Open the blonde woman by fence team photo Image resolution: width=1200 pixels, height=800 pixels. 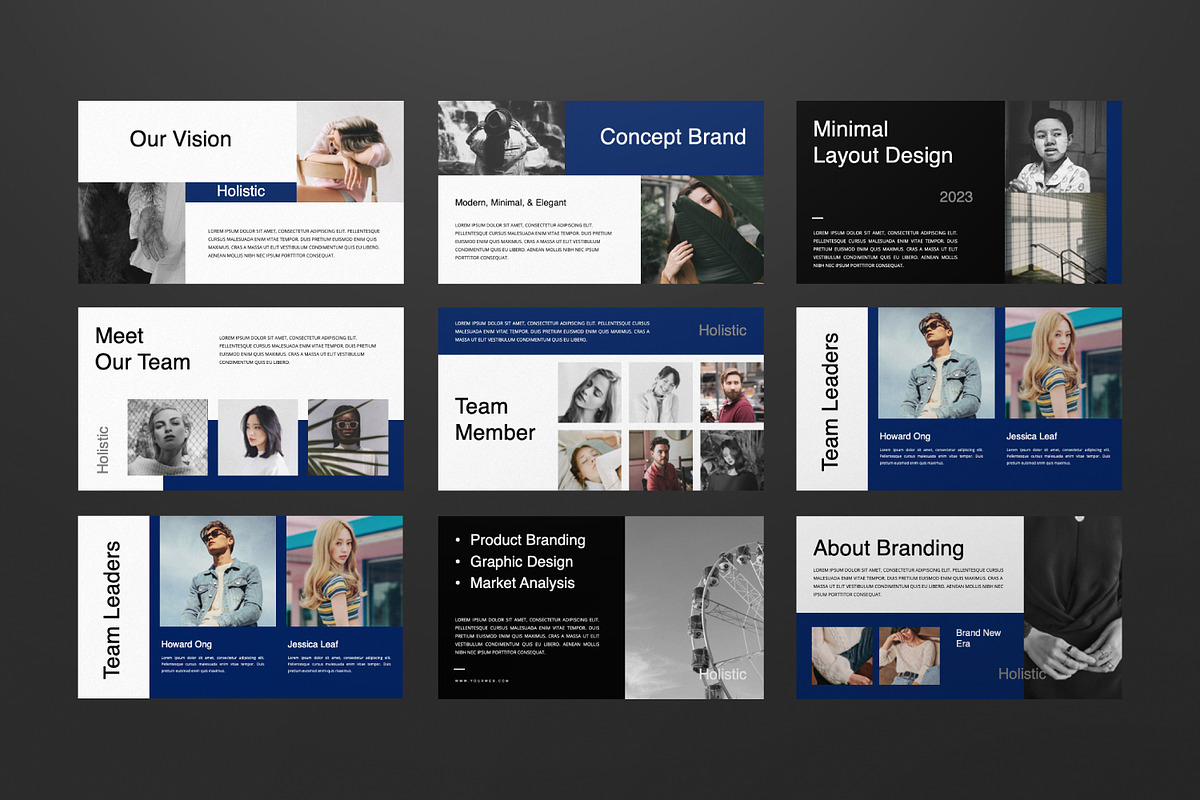pyautogui.click(x=168, y=438)
